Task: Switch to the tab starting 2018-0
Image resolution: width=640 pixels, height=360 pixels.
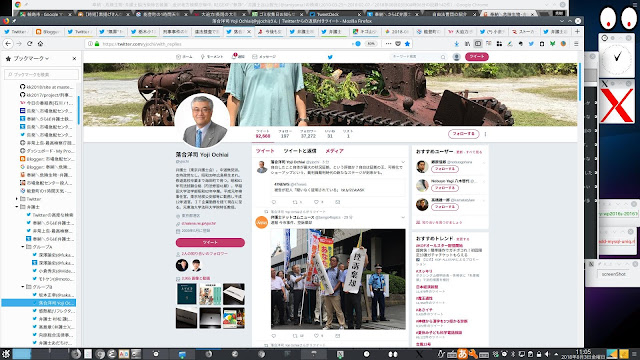Action: point(397,31)
